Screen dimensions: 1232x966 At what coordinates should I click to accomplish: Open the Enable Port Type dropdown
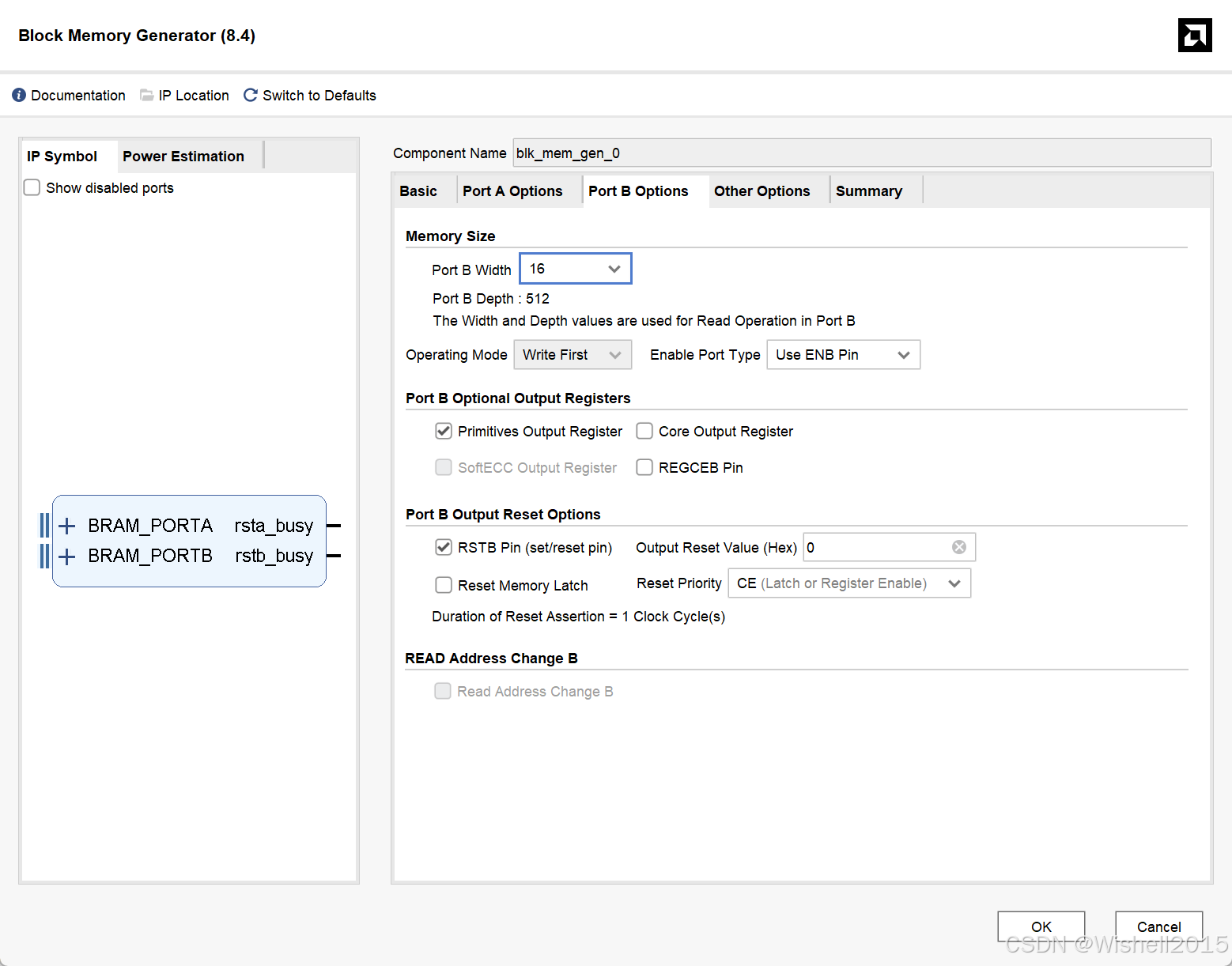(844, 355)
